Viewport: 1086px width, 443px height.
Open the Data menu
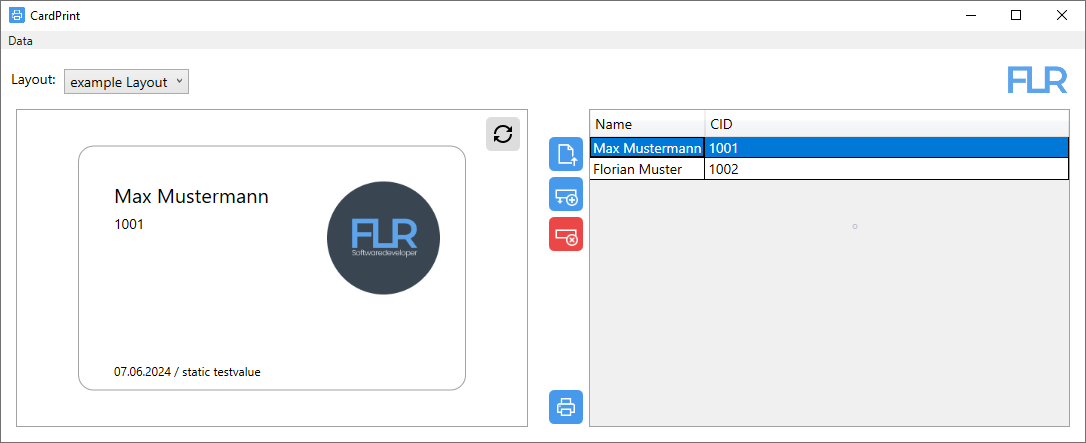tap(20, 41)
